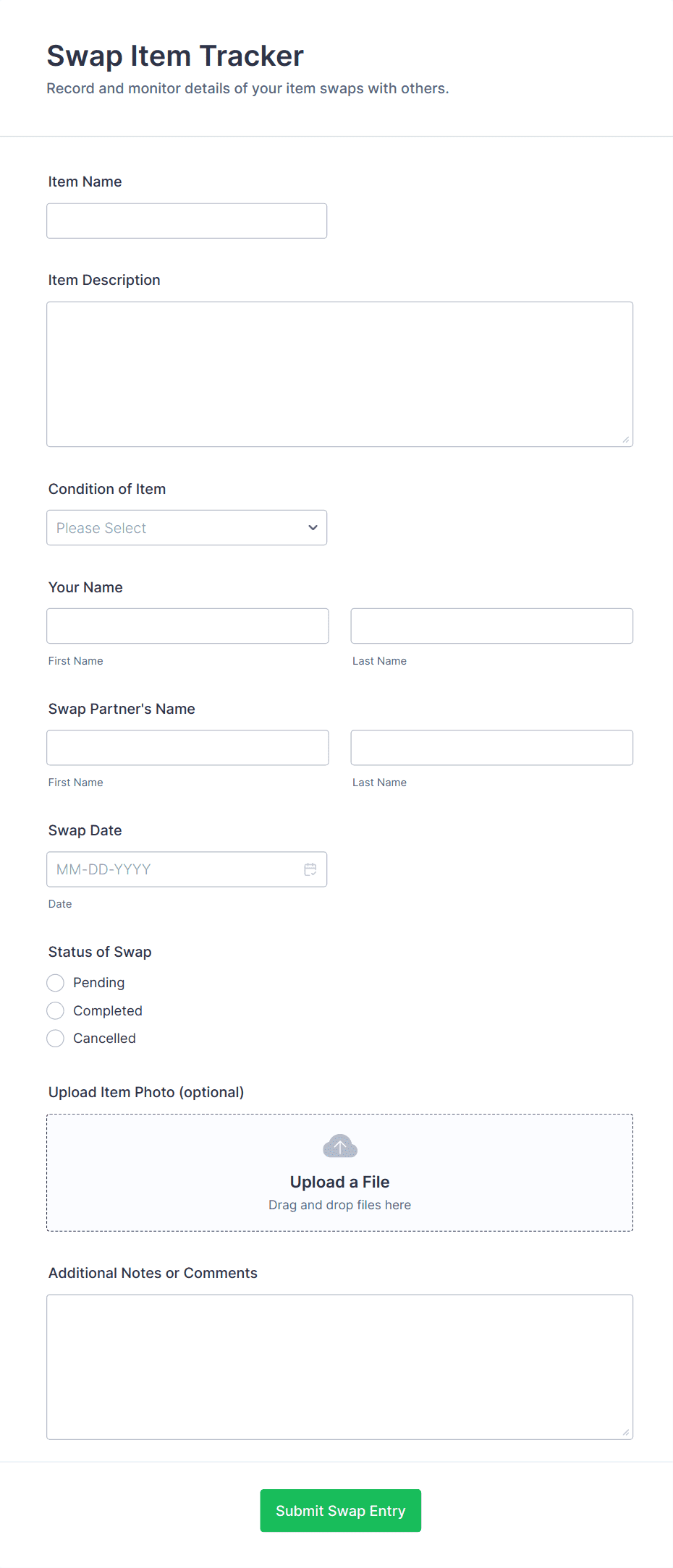This screenshot has width=673, height=1568.
Task: Focus the Item Name text field
Action: point(186,221)
